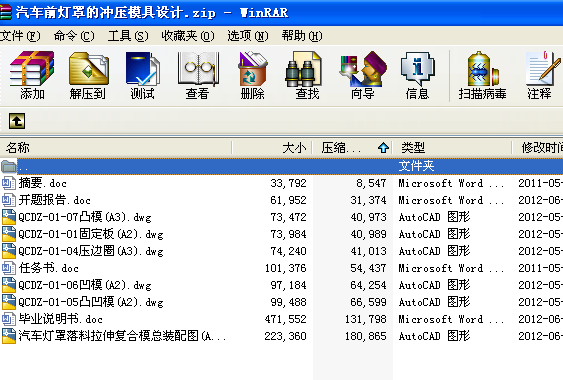Click the packed size value 66,599

(368, 302)
